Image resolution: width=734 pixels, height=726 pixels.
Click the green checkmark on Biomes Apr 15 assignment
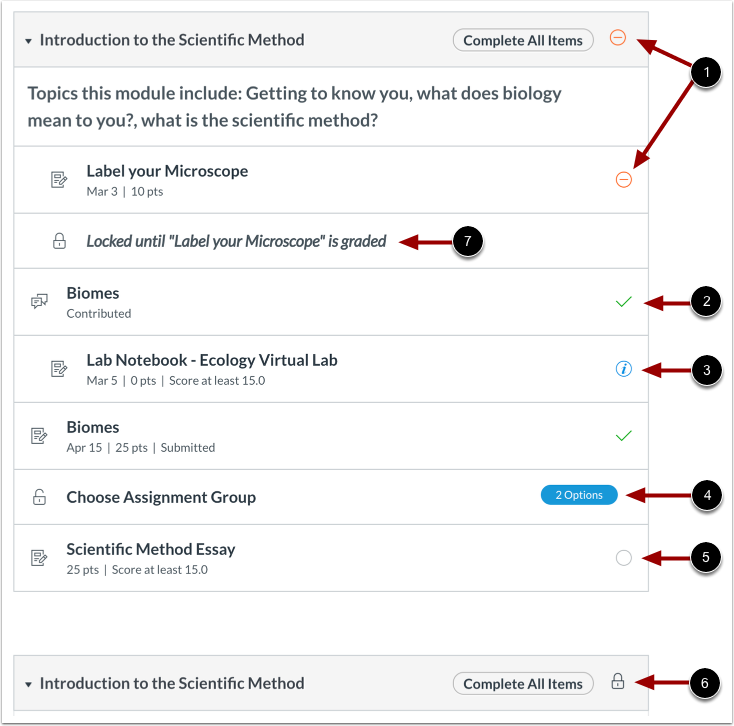click(624, 436)
